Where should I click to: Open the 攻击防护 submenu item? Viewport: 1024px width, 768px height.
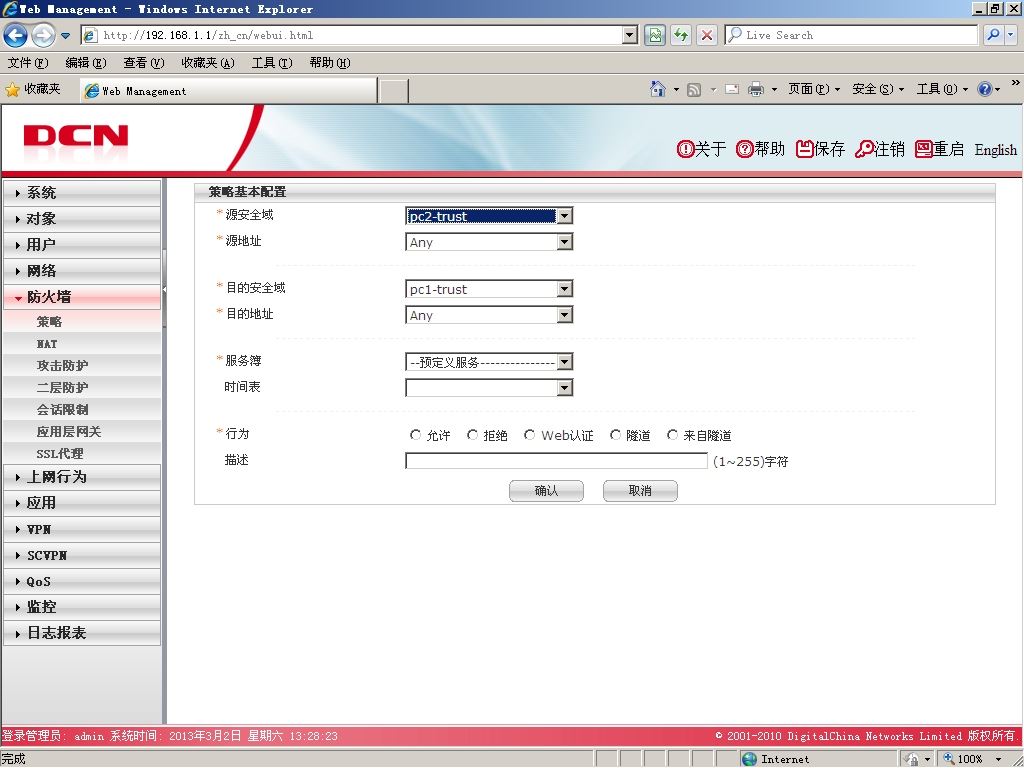point(82,366)
